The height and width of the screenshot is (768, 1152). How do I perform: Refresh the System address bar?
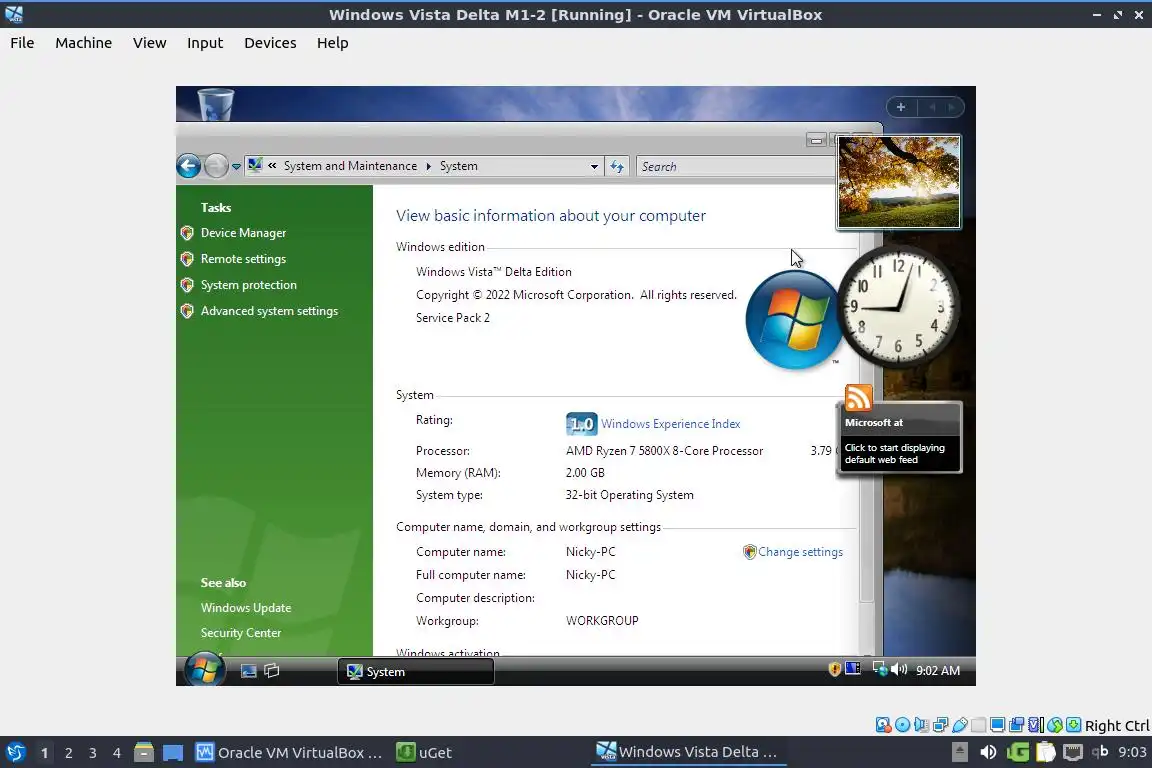[617, 167]
